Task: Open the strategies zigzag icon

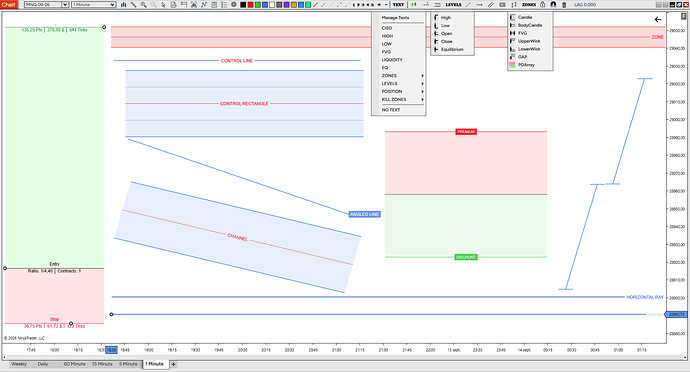Action: click(x=203, y=4)
